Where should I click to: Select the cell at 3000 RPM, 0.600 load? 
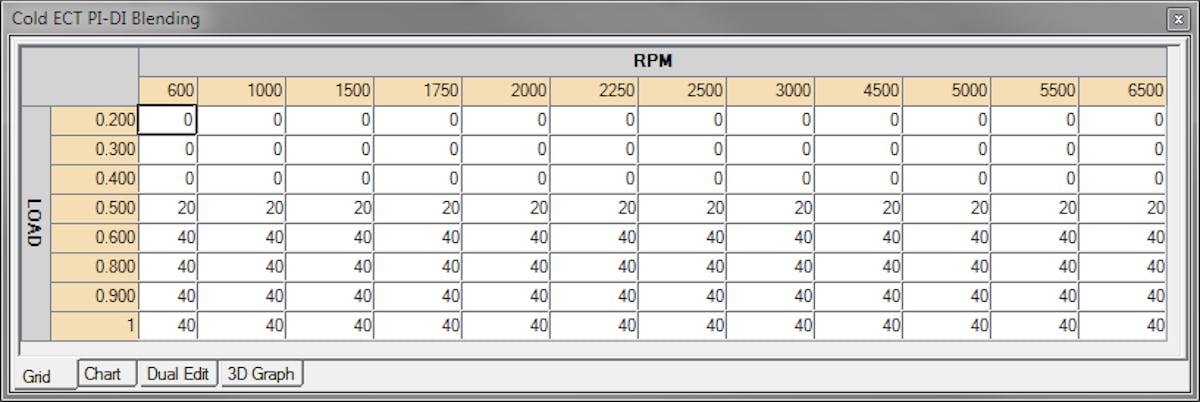click(770, 238)
